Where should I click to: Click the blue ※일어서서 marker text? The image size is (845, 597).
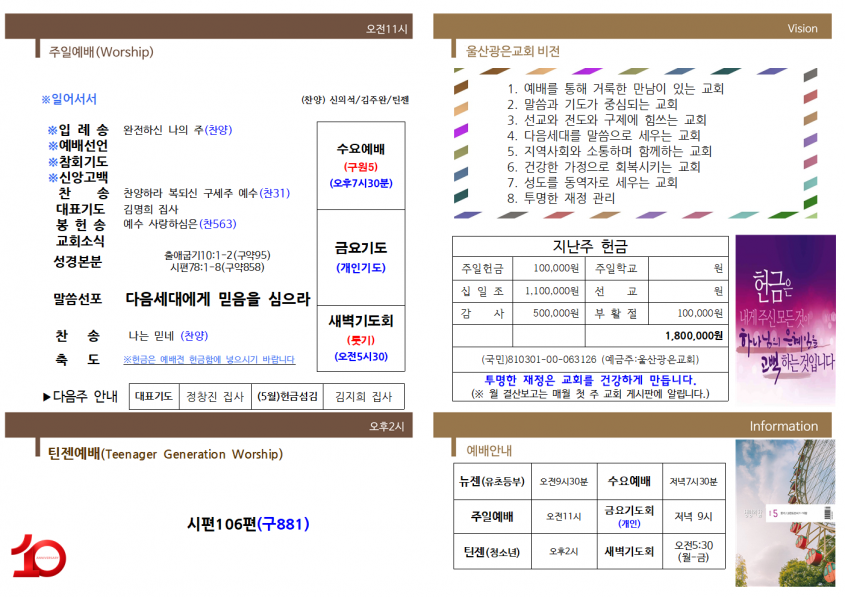[69, 99]
